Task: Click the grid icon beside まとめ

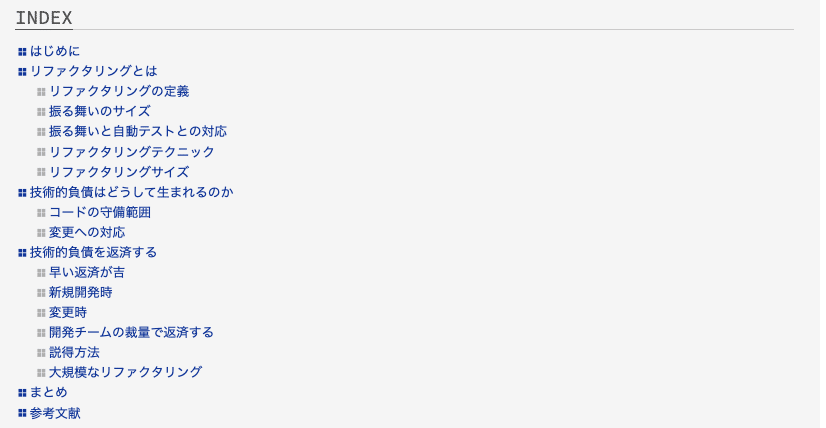Action: [22, 392]
